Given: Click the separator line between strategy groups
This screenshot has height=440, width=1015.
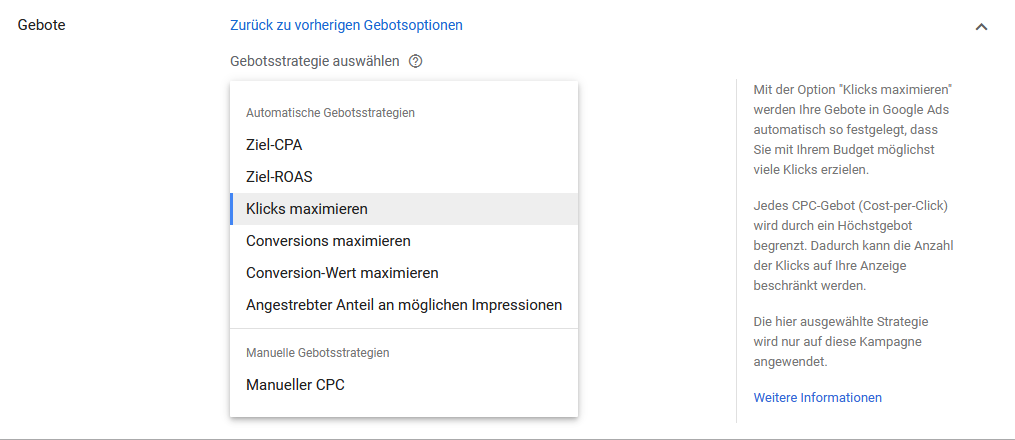Looking at the screenshot, I should coord(404,328).
